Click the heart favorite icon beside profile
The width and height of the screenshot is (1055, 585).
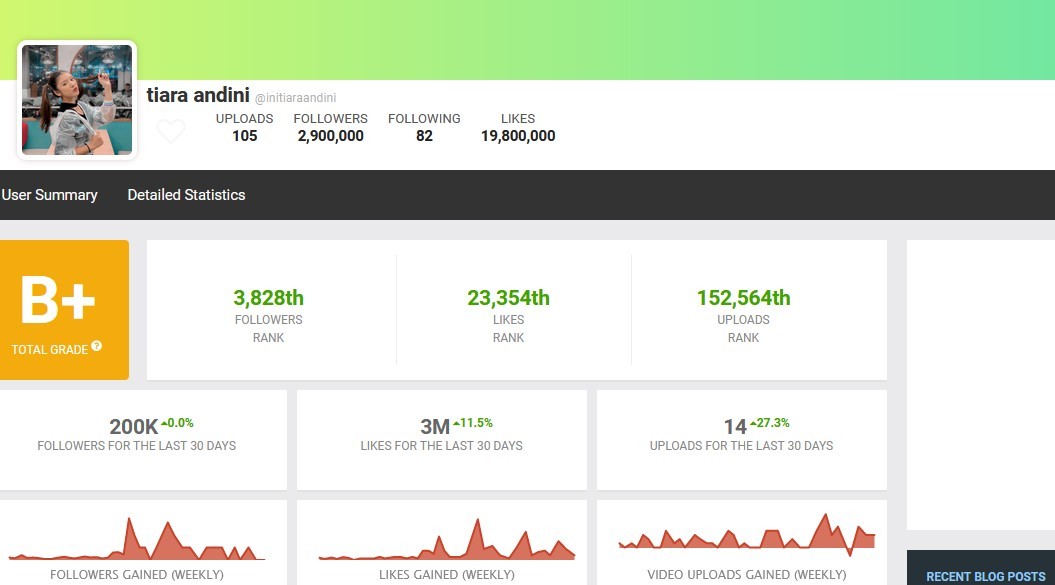171,131
